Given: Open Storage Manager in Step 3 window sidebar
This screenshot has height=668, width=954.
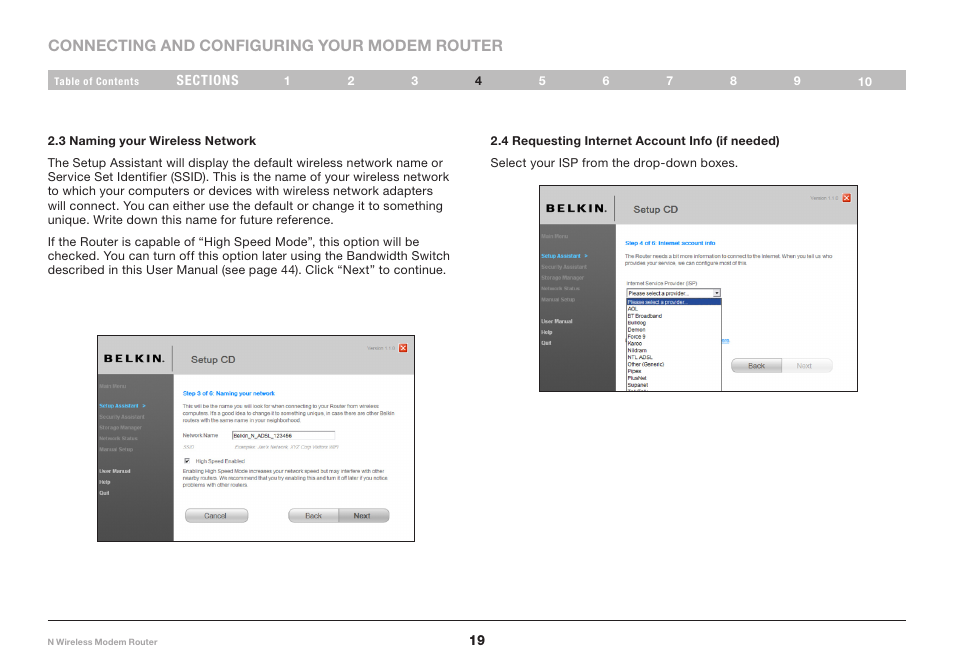Looking at the screenshot, I should point(120,428).
